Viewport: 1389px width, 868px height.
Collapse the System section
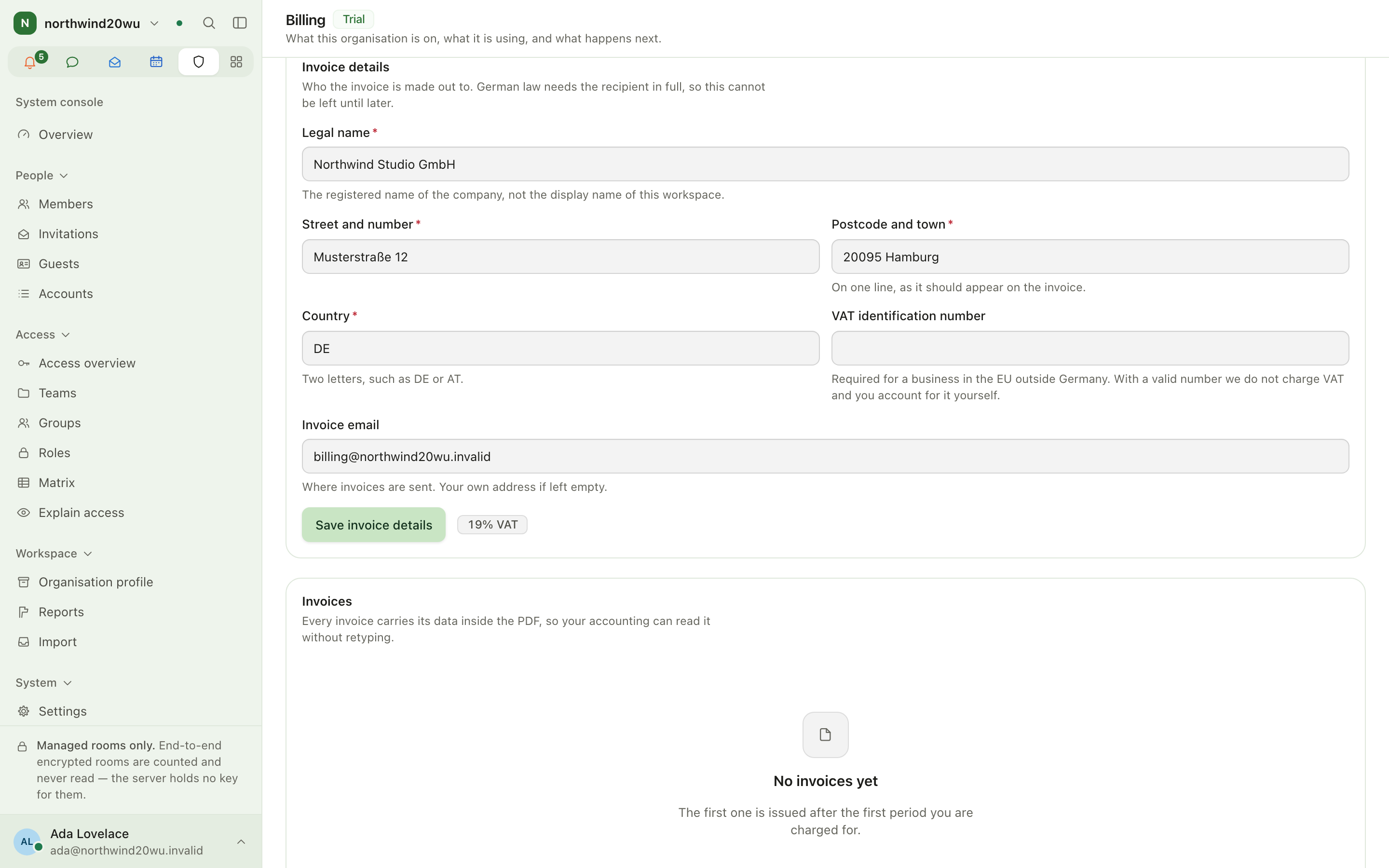coord(43,682)
